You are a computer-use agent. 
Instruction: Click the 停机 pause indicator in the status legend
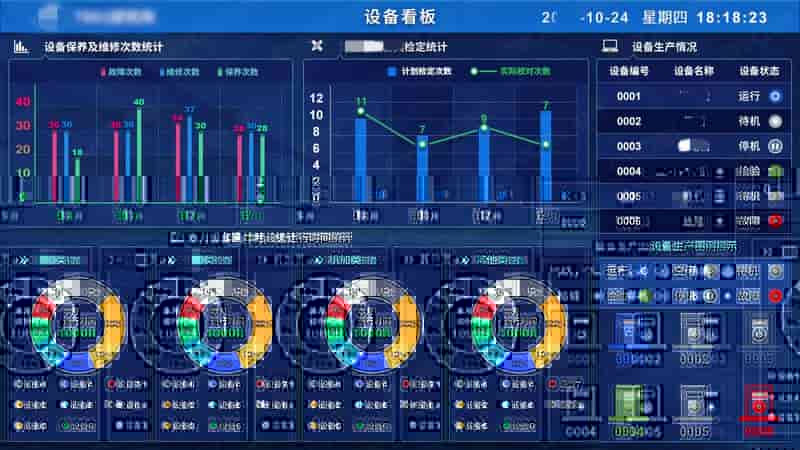click(x=710, y=295)
